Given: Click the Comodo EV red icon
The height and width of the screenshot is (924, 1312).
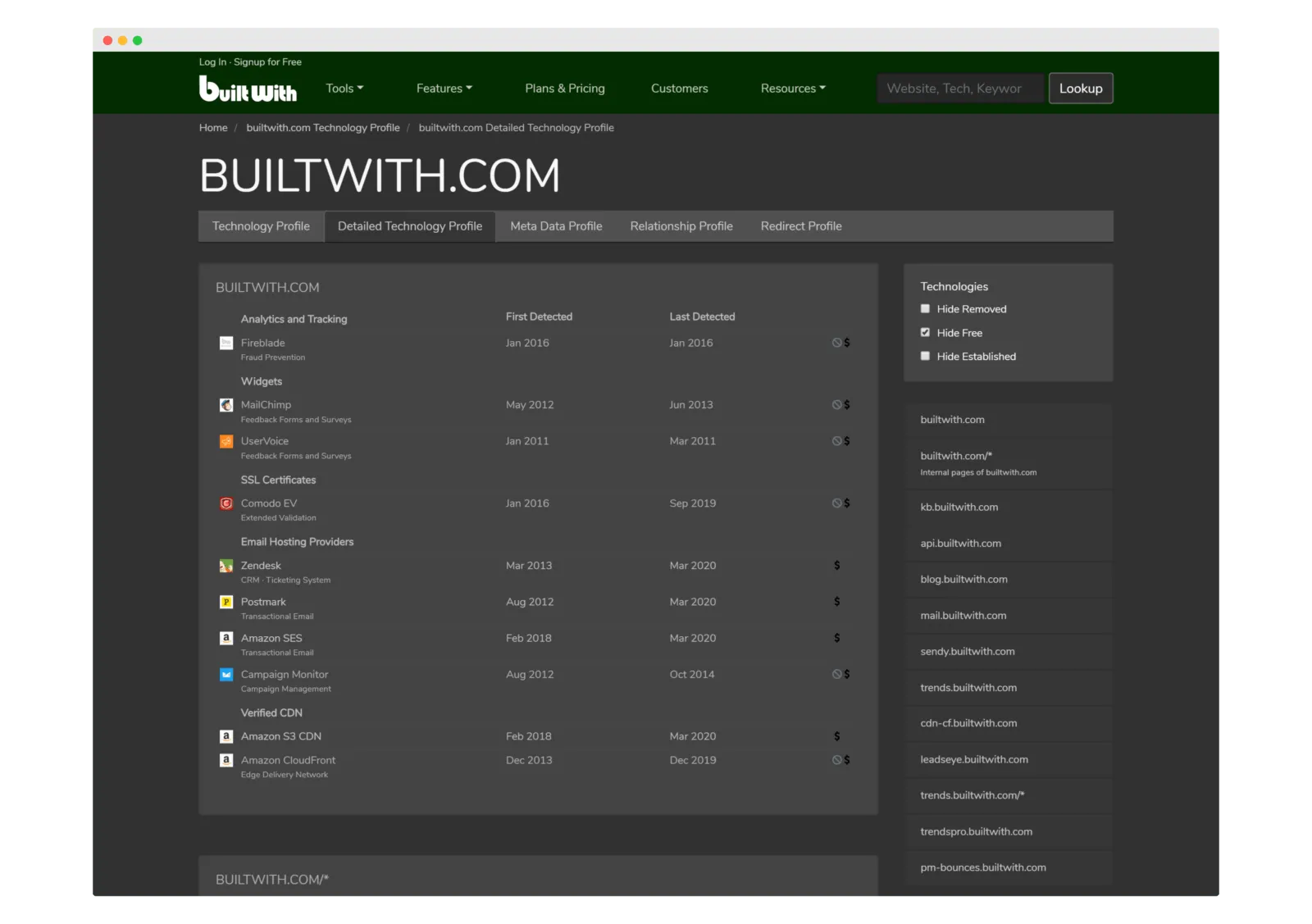Looking at the screenshot, I should tap(226, 503).
